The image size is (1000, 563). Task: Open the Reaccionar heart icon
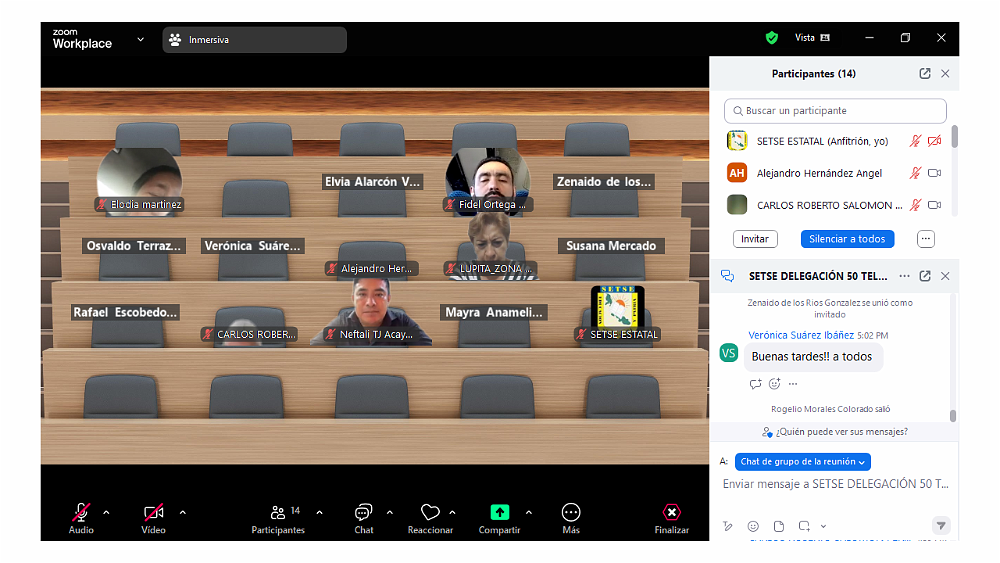tap(430, 513)
